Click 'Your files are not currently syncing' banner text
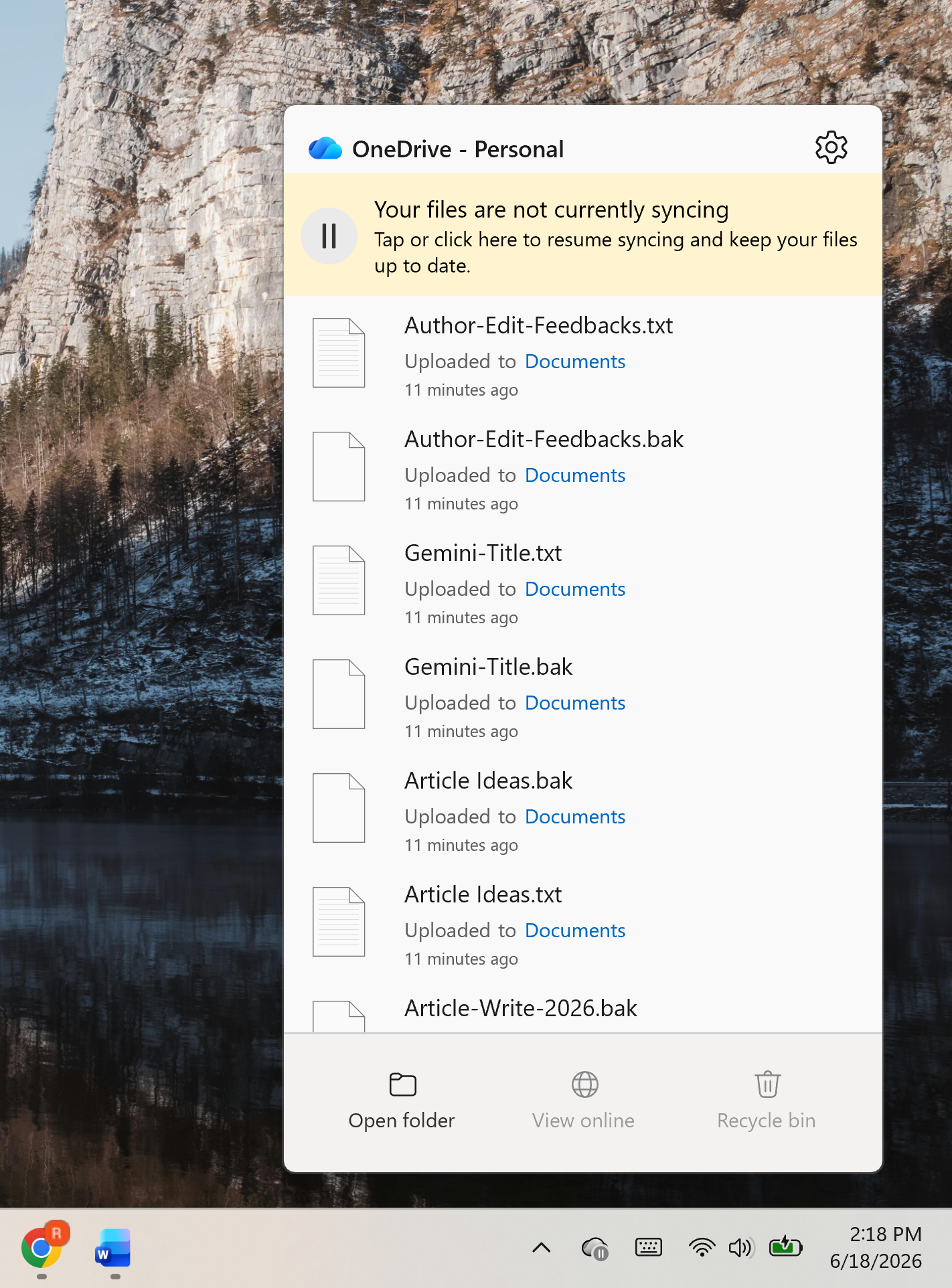This screenshot has width=952, height=1288. tap(551, 210)
